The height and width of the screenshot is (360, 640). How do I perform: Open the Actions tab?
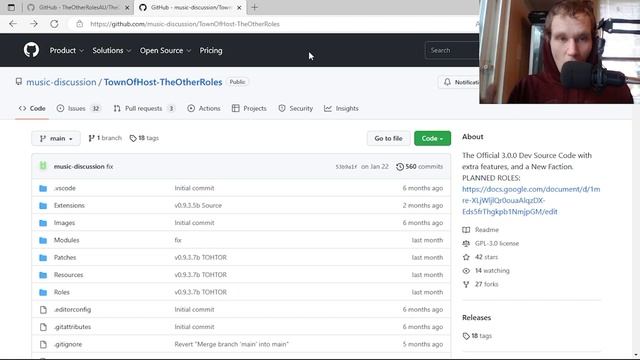[204, 109]
